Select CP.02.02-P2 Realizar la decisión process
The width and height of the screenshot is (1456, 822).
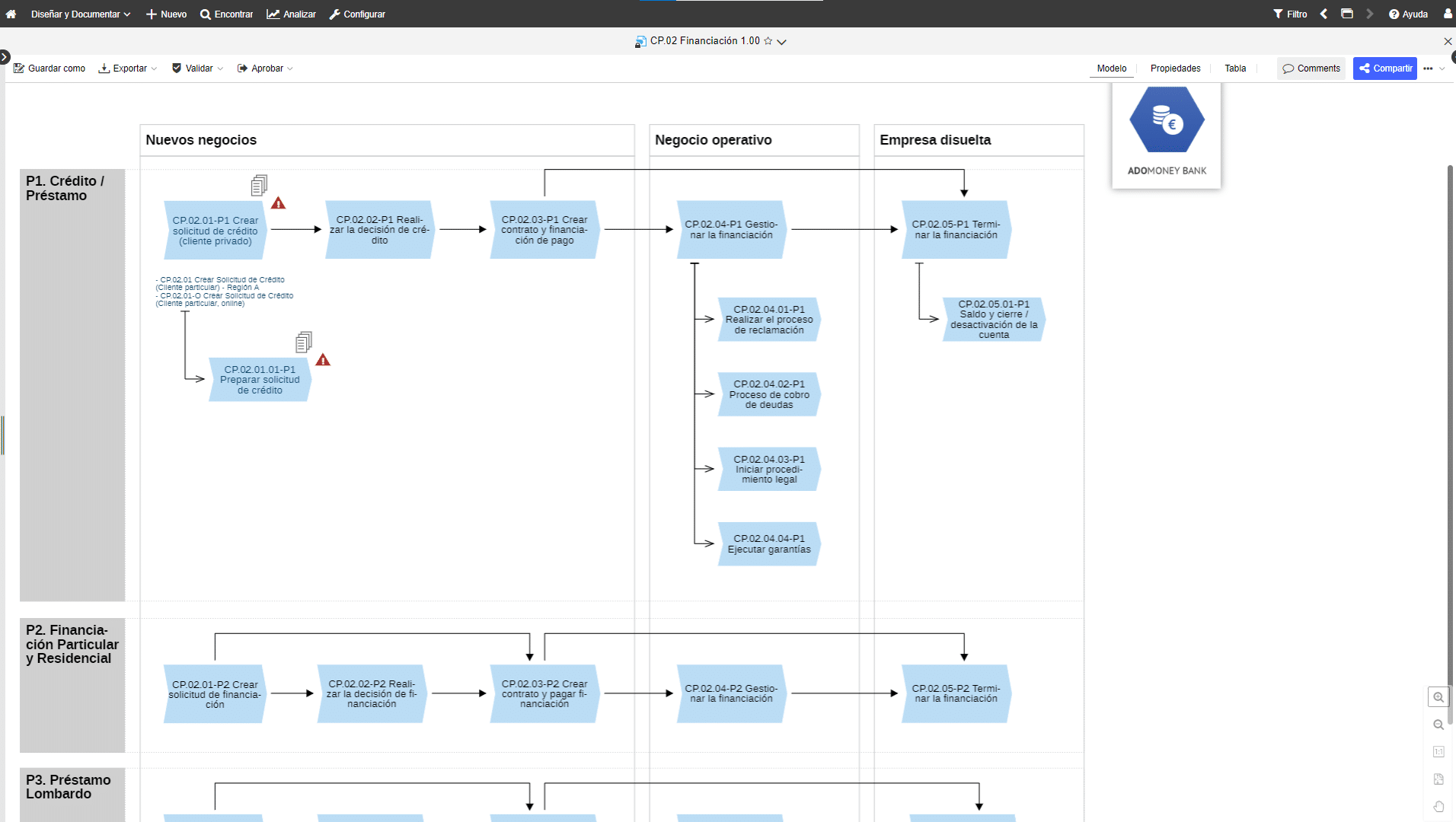click(372, 694)
